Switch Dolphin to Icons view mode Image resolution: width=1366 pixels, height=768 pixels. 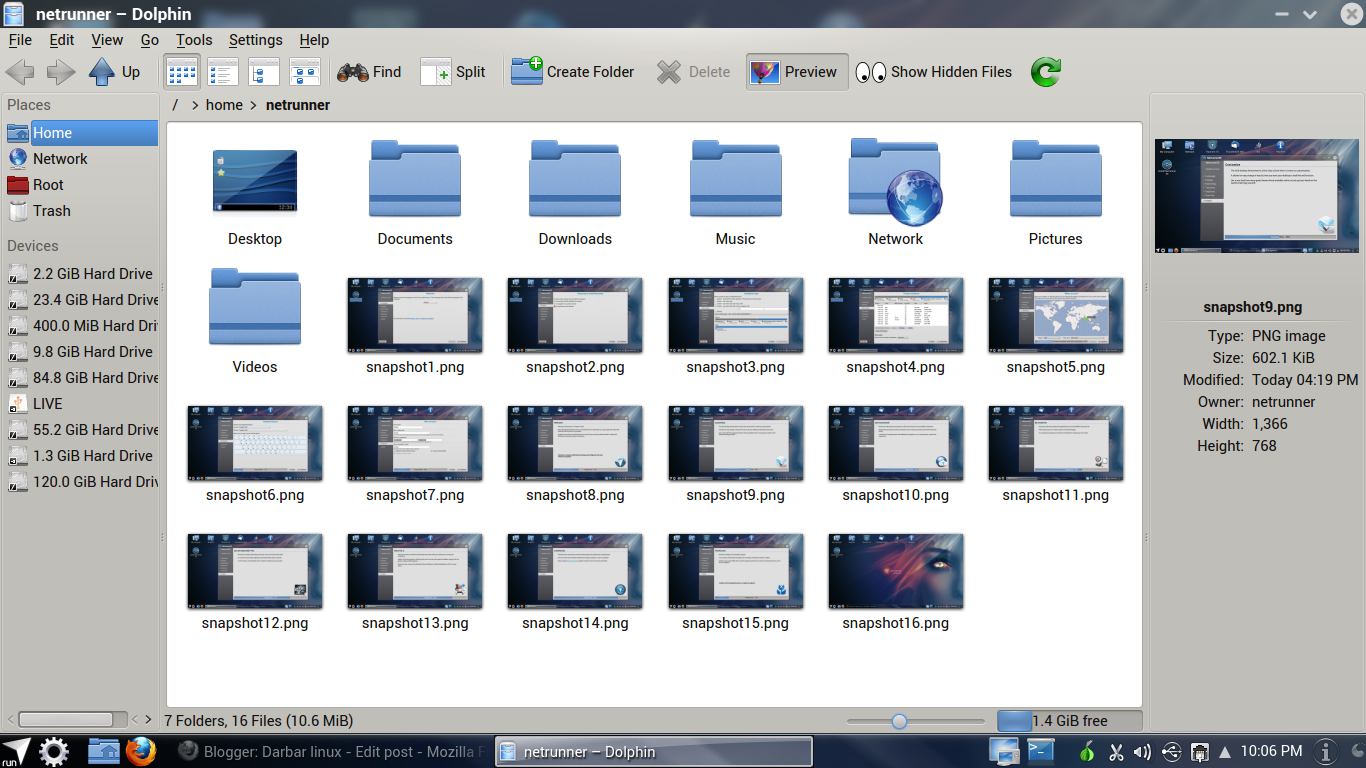pos(181,71)
